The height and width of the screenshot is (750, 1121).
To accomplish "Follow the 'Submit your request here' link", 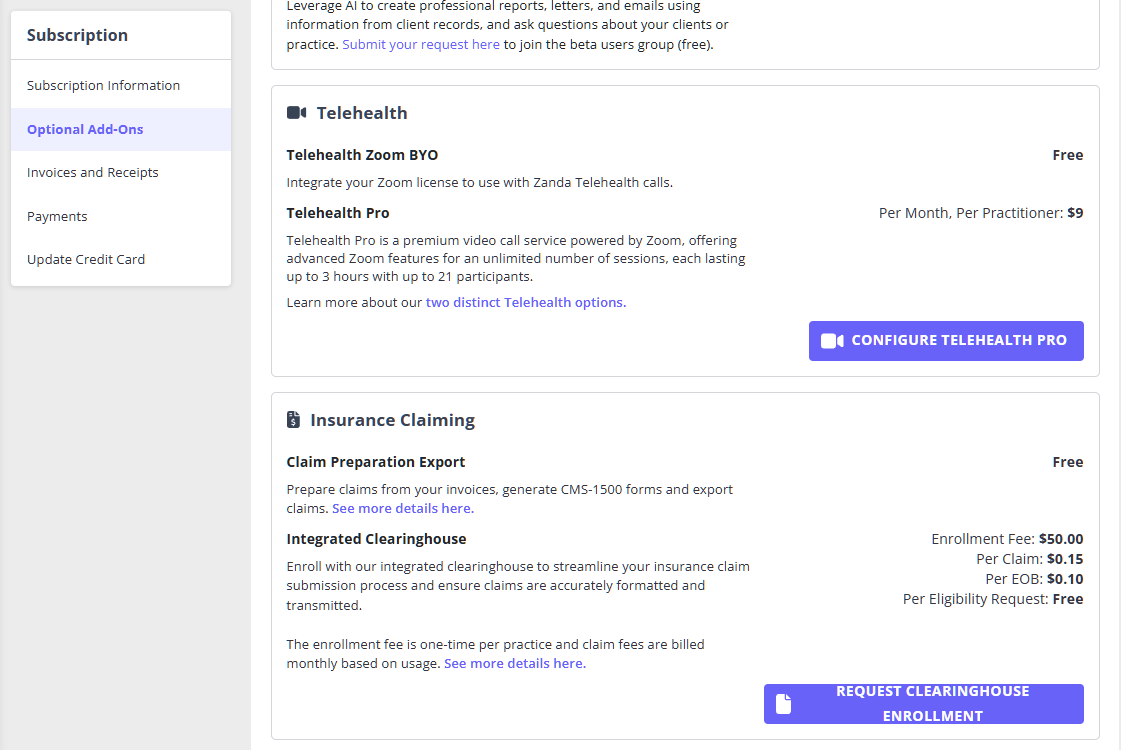I will [421, 45].
